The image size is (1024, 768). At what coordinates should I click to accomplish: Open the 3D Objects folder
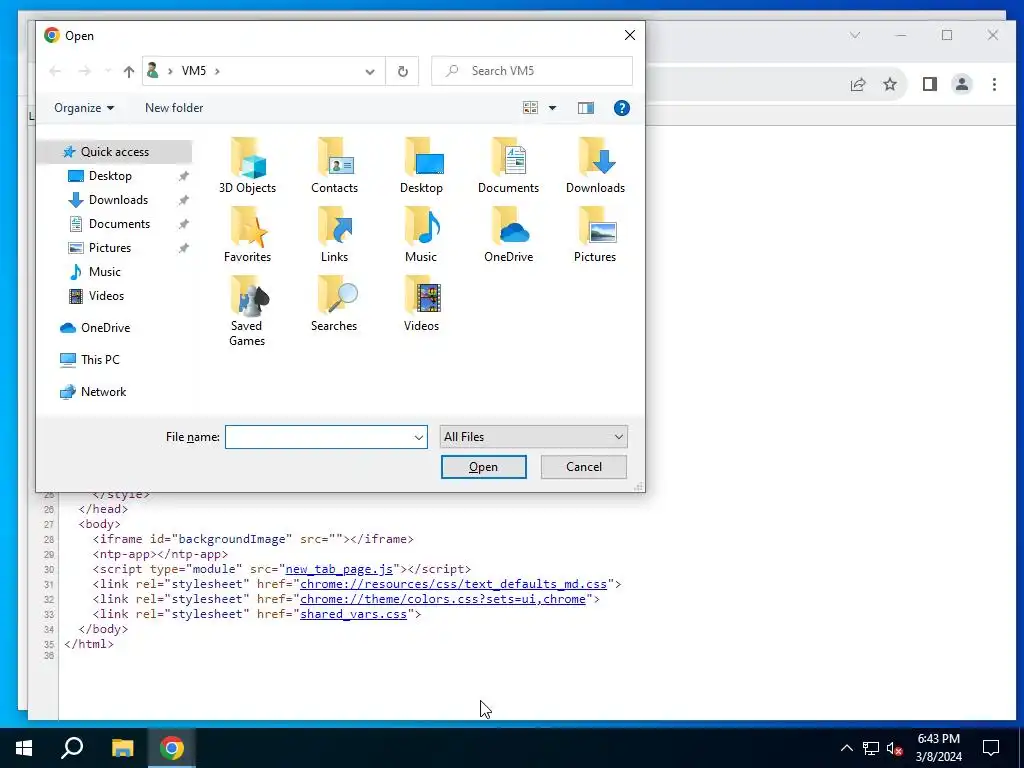(x=248, y=166)
